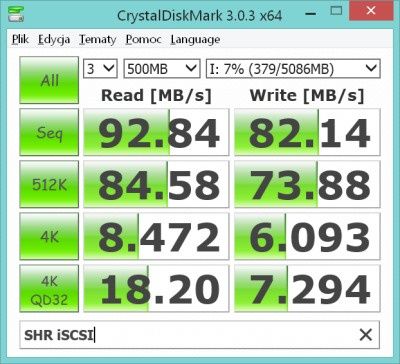Open the test count dropdown showing 3
400x364 pixels.
click(100, 69)
